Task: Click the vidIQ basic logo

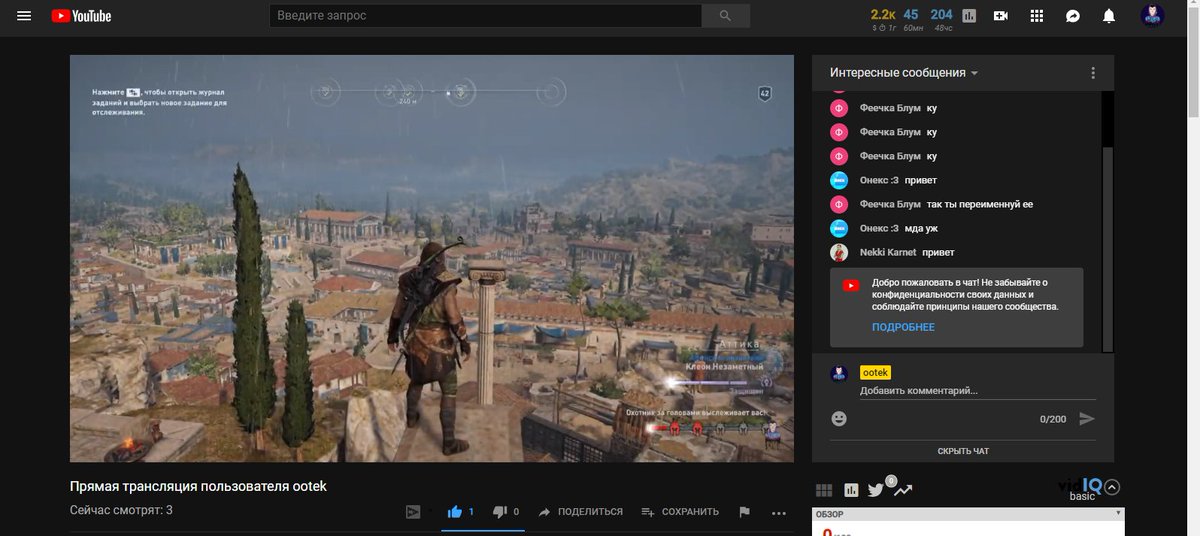Action: [x=1080, y=489]
